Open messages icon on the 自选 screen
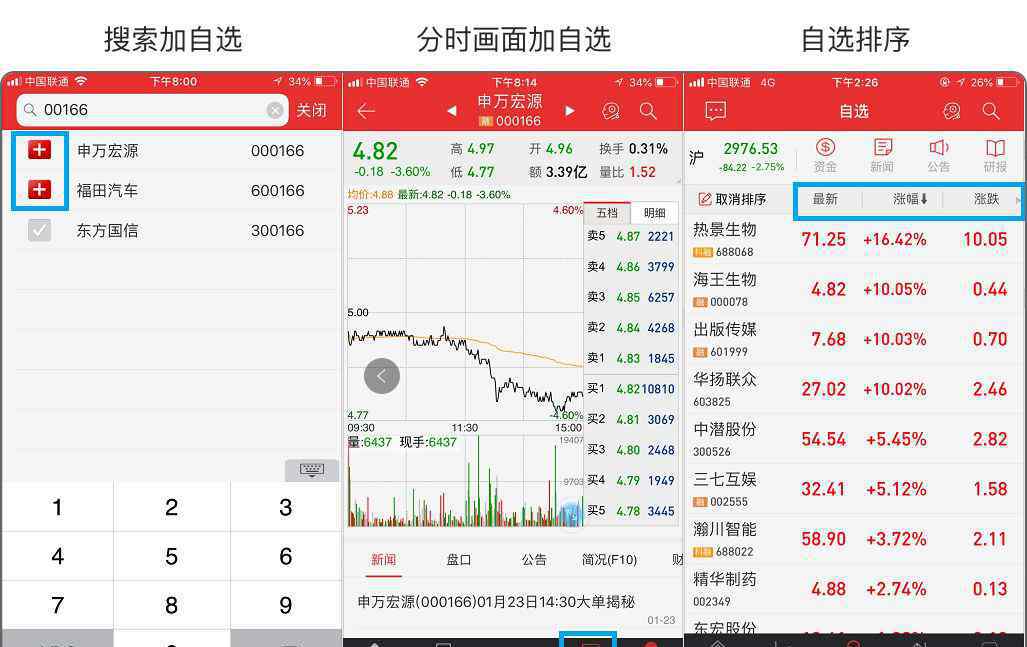This screenshot has width=1027, height=647. click(x=715, y=111)
